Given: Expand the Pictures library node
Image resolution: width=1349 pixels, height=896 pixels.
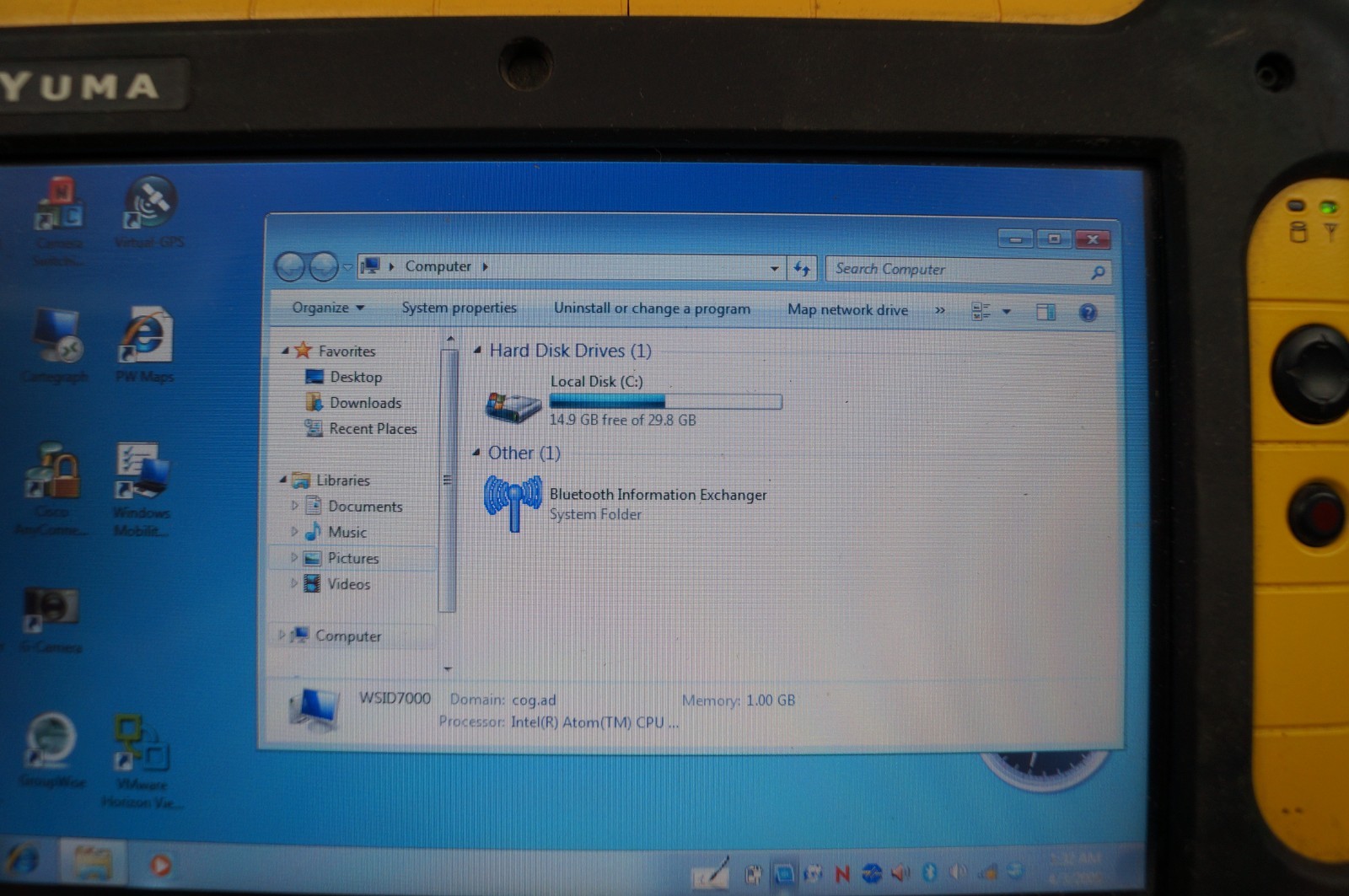Looking at the screenshot, I should tap(294, 557).
